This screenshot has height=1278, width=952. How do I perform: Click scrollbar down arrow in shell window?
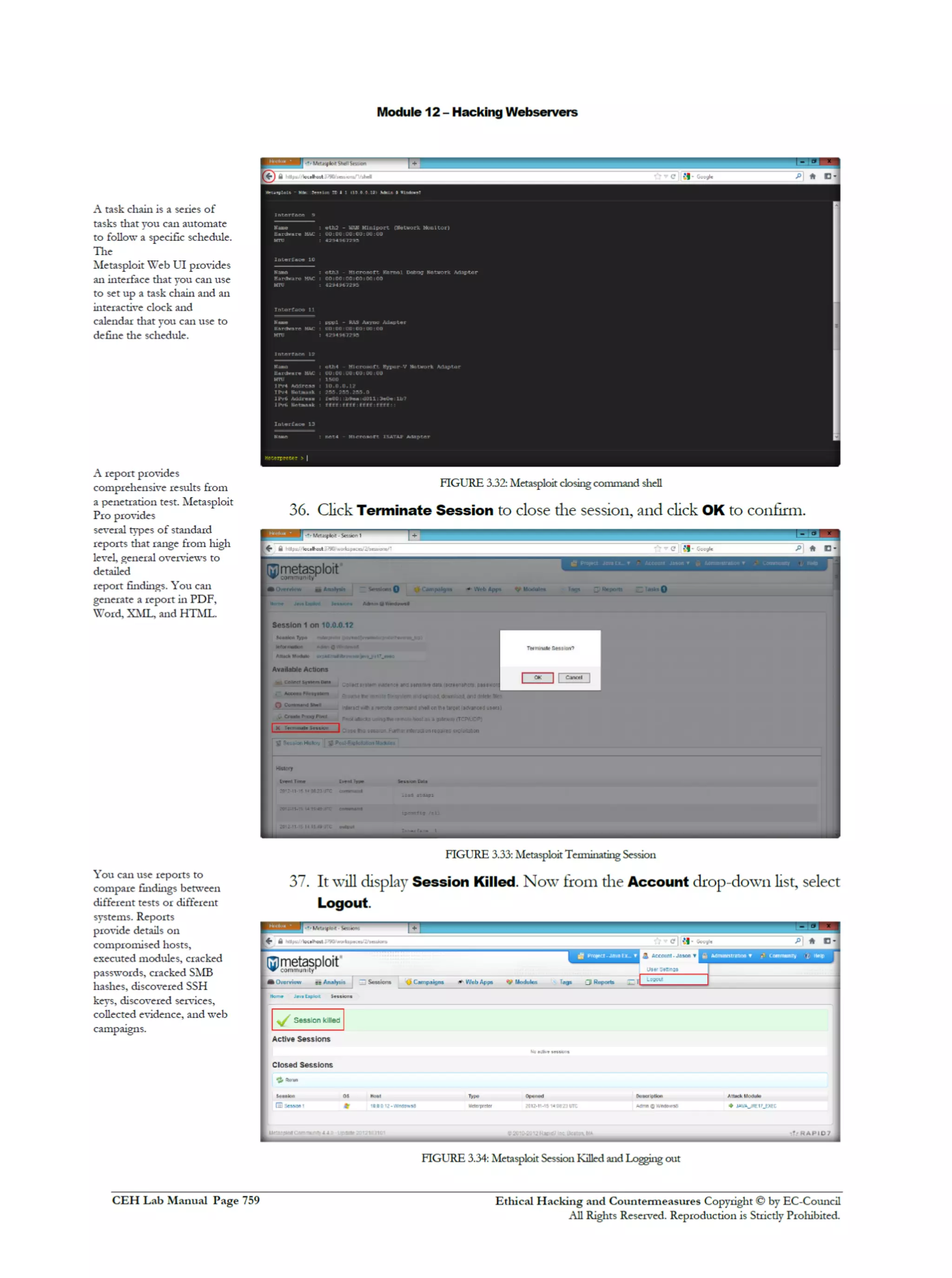click(836, 437)
